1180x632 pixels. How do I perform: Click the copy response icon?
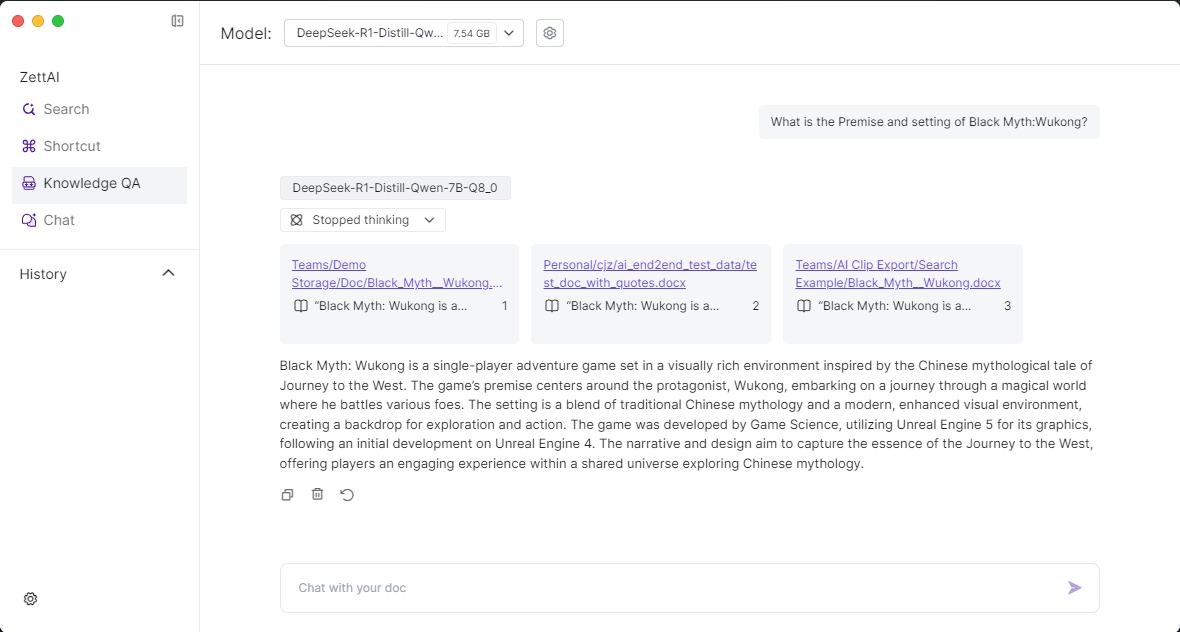click(x=287, y=494)
